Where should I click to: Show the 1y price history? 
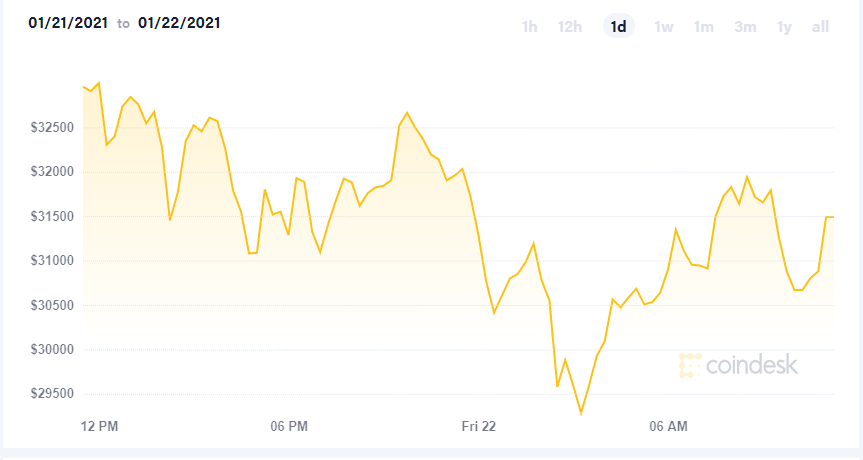(784, 26)
